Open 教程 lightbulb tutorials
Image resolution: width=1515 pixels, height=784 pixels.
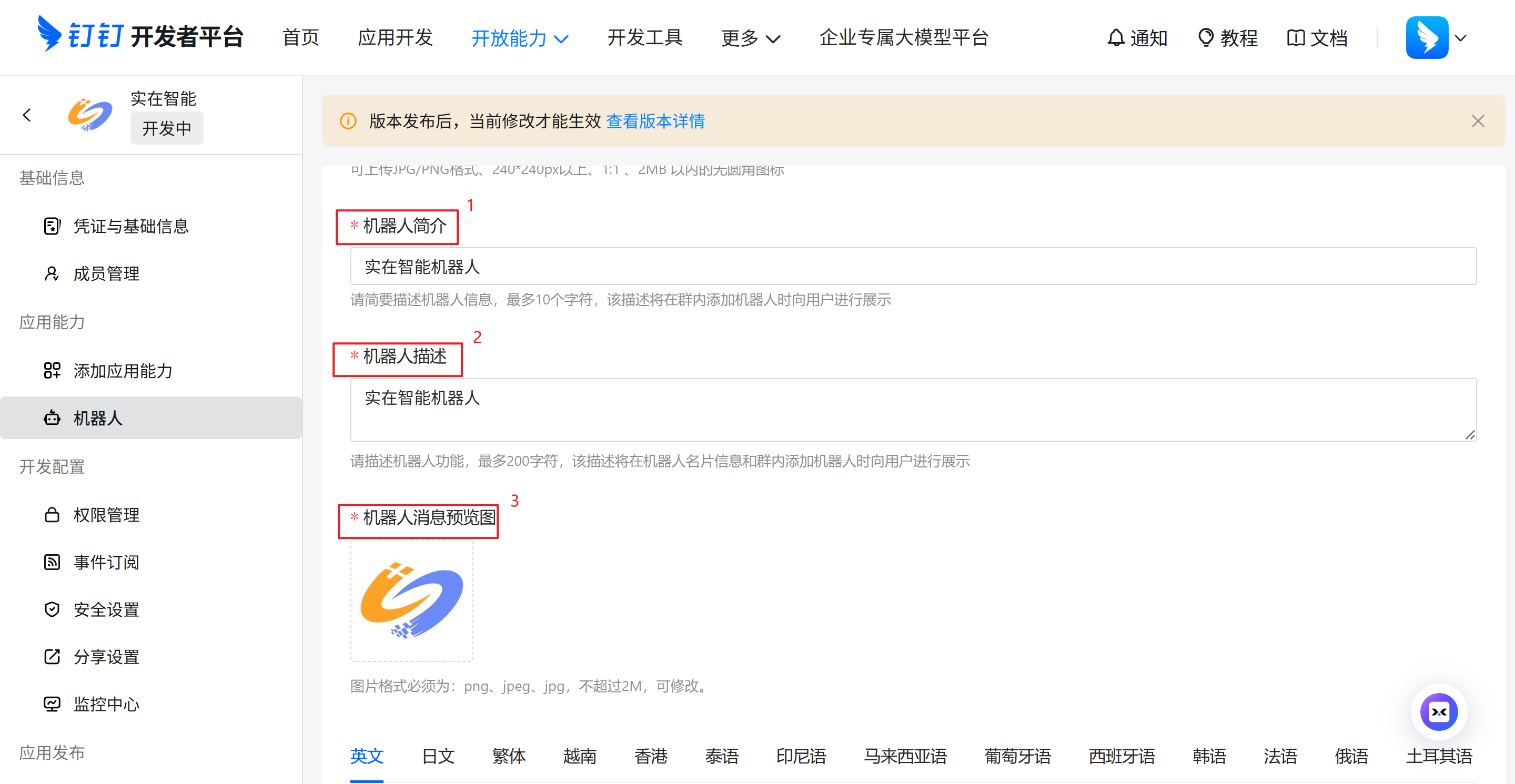pos(1227,38)
